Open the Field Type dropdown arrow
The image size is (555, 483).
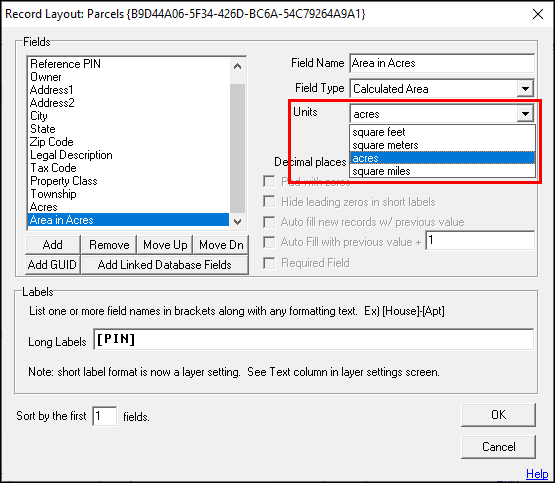coord(525,88)
